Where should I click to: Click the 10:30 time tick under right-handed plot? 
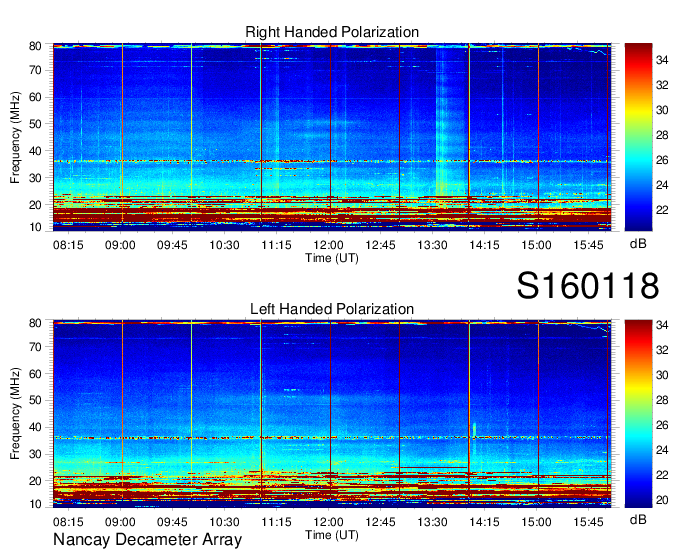pyautogui.click(x=224, y=245)
